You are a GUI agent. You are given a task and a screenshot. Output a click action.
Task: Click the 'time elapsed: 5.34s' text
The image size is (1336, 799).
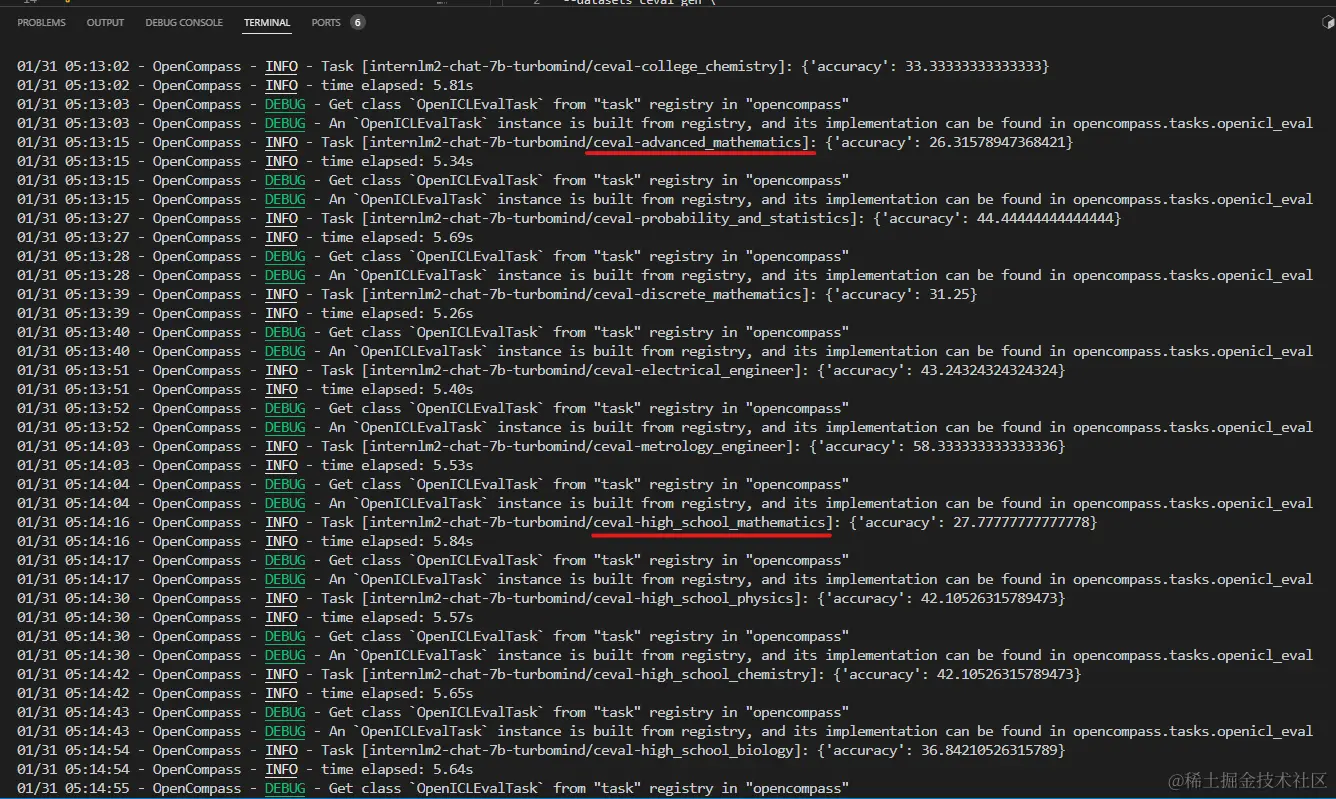point(397,161)
